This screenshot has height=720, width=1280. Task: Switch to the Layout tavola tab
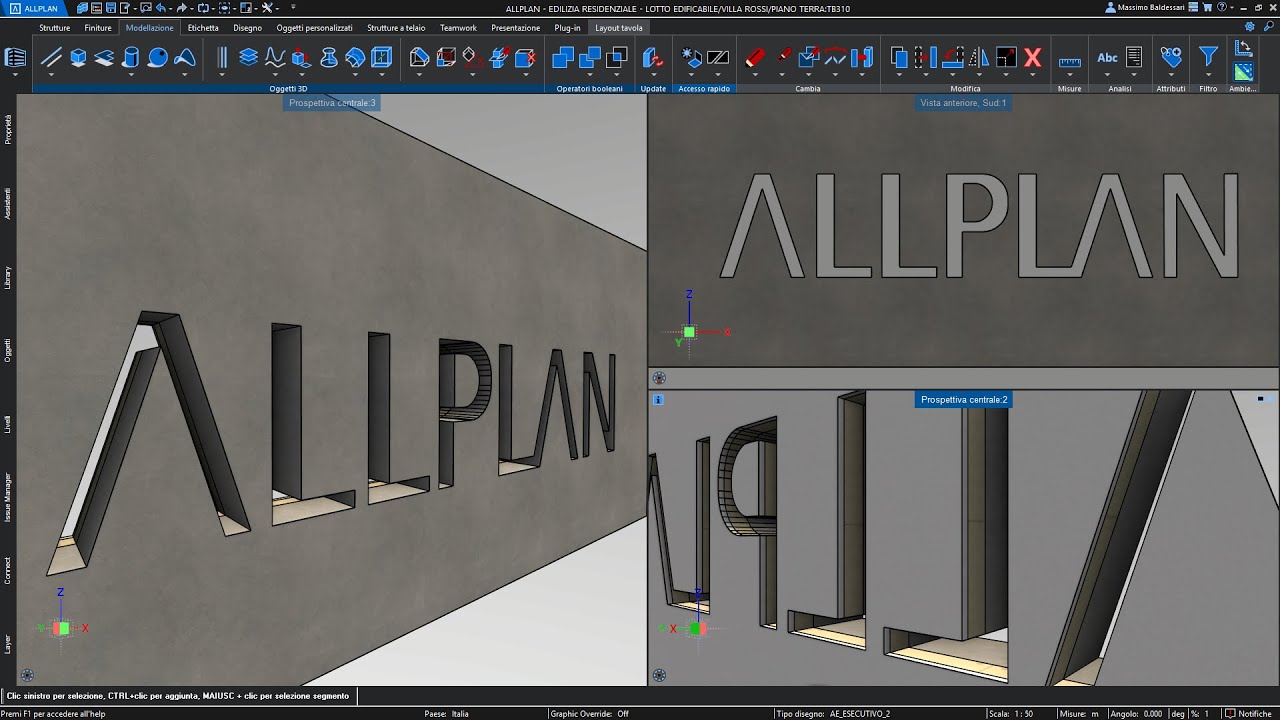[619, 28]
